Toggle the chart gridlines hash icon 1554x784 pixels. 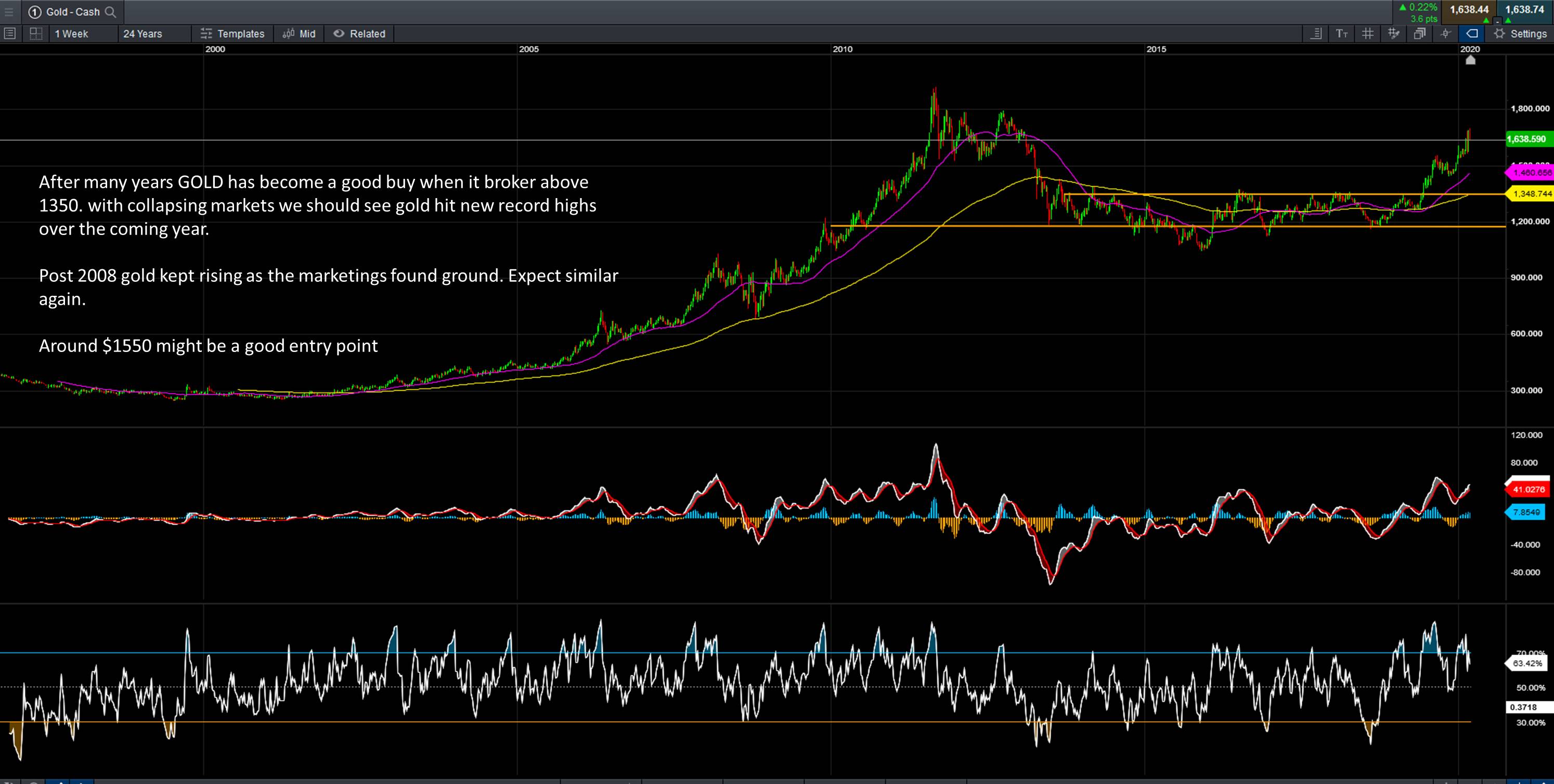click(x=1368, y=34)
